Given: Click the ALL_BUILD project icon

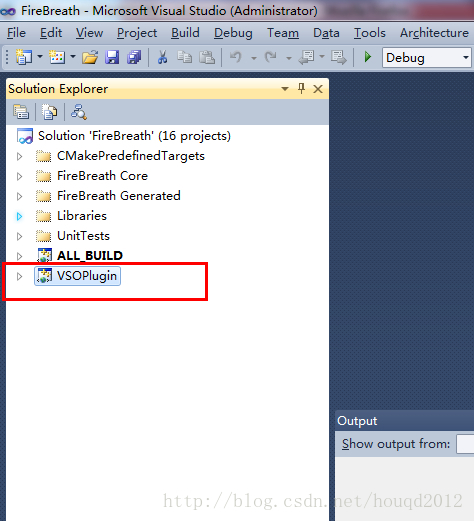Looking at the screenshot, I should (x=45, y=256).
